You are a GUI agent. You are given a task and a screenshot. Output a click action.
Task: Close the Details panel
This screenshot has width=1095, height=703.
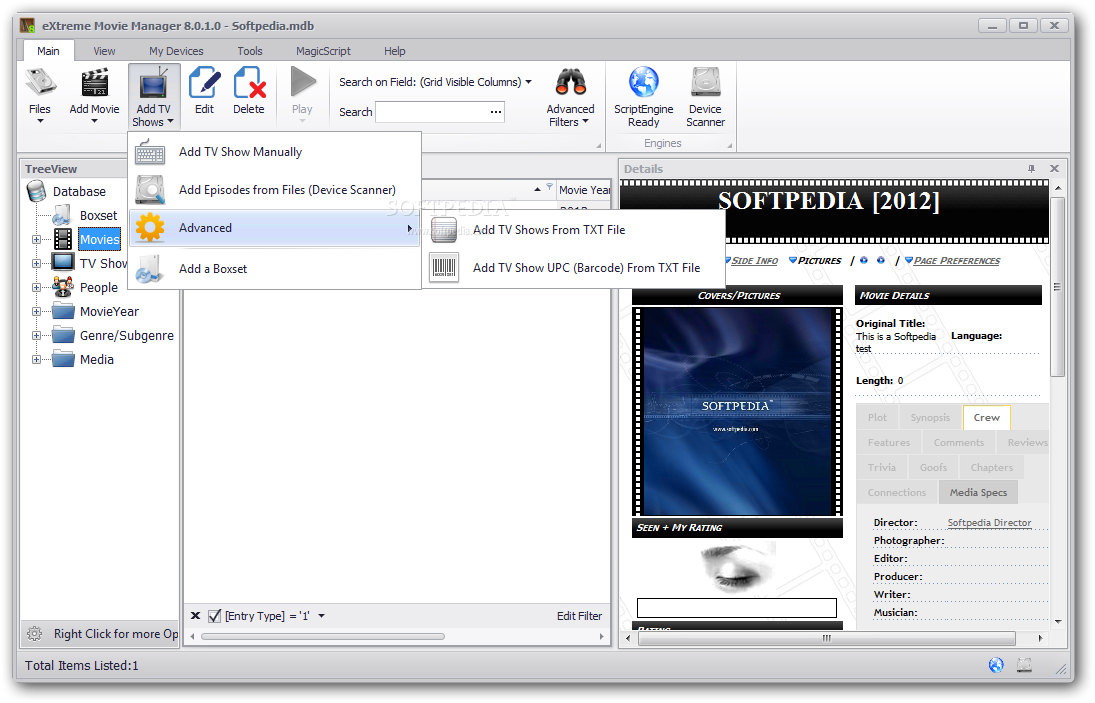tap(1054, 168)
